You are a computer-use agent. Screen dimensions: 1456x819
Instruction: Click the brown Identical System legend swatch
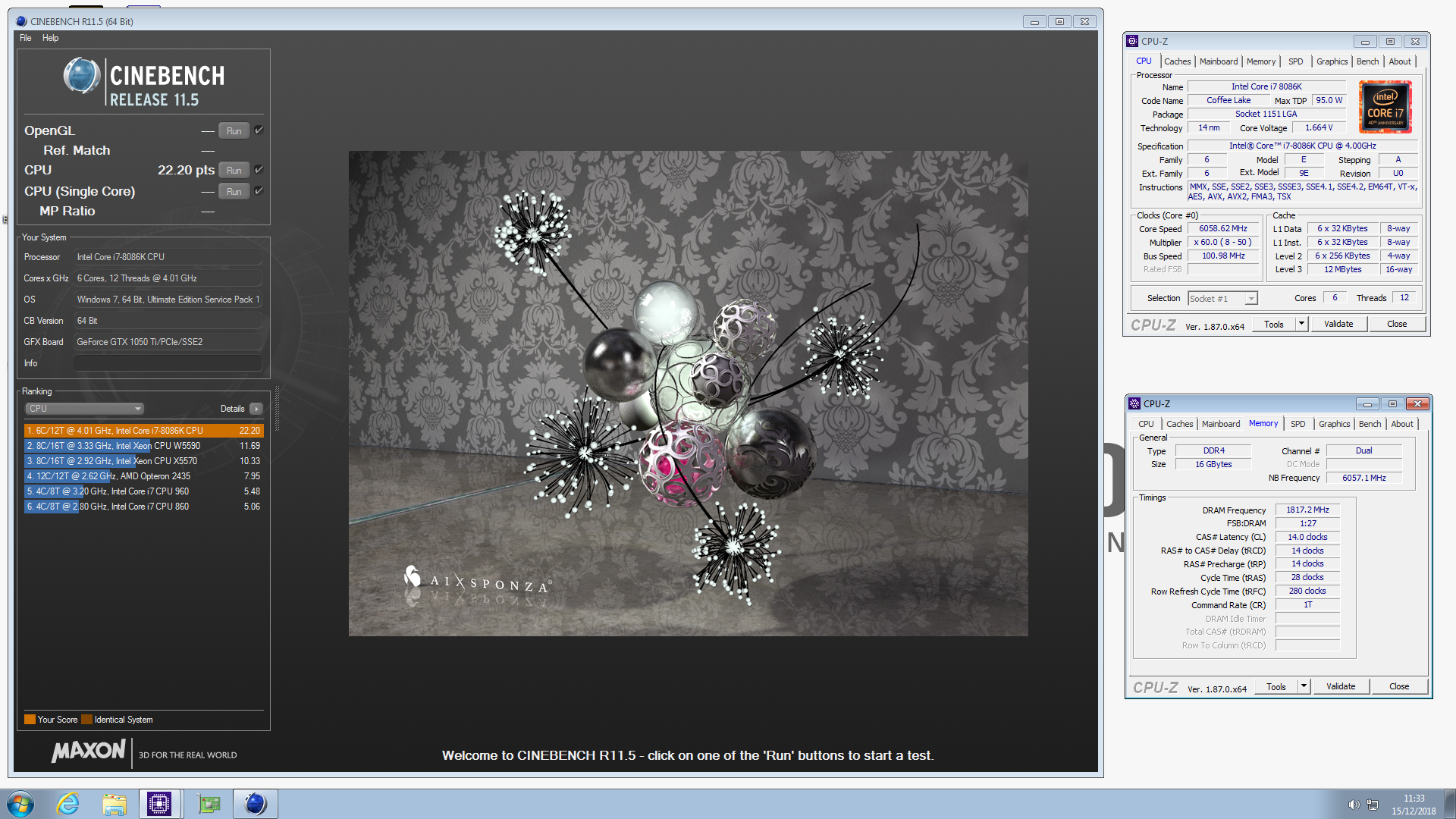(86, 720)
